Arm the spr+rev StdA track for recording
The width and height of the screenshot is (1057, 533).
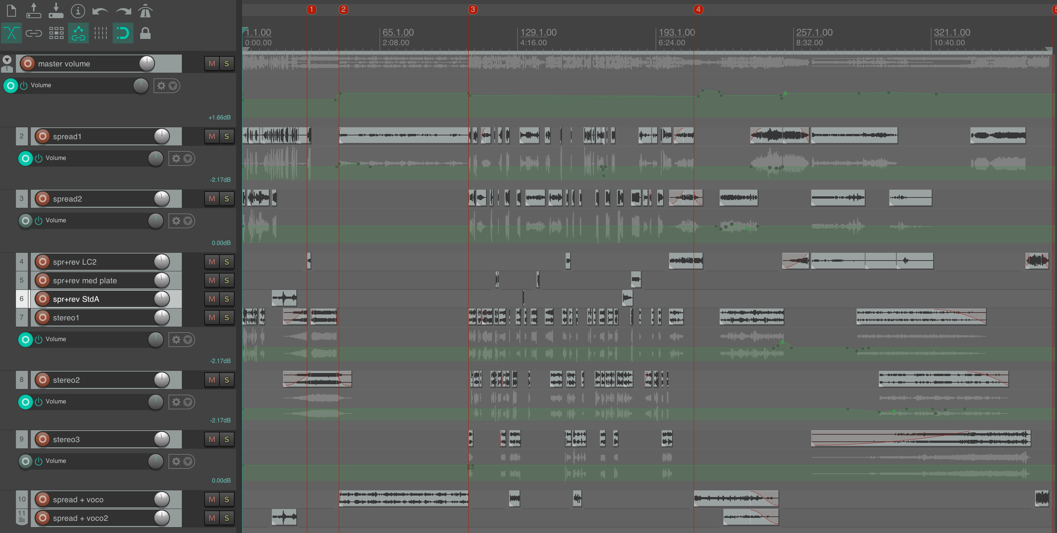click(x=42, y=299)
